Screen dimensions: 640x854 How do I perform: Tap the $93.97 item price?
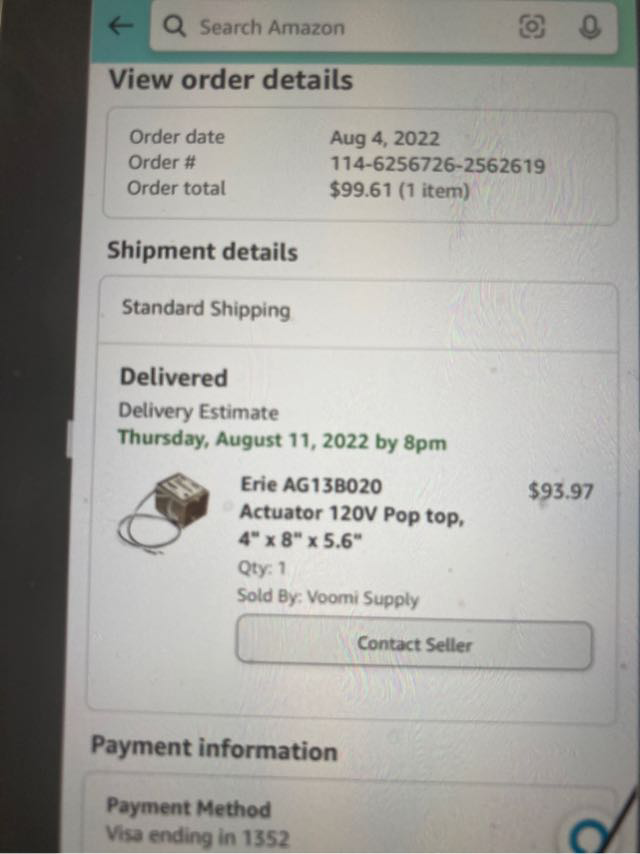(x=560, y=491)
